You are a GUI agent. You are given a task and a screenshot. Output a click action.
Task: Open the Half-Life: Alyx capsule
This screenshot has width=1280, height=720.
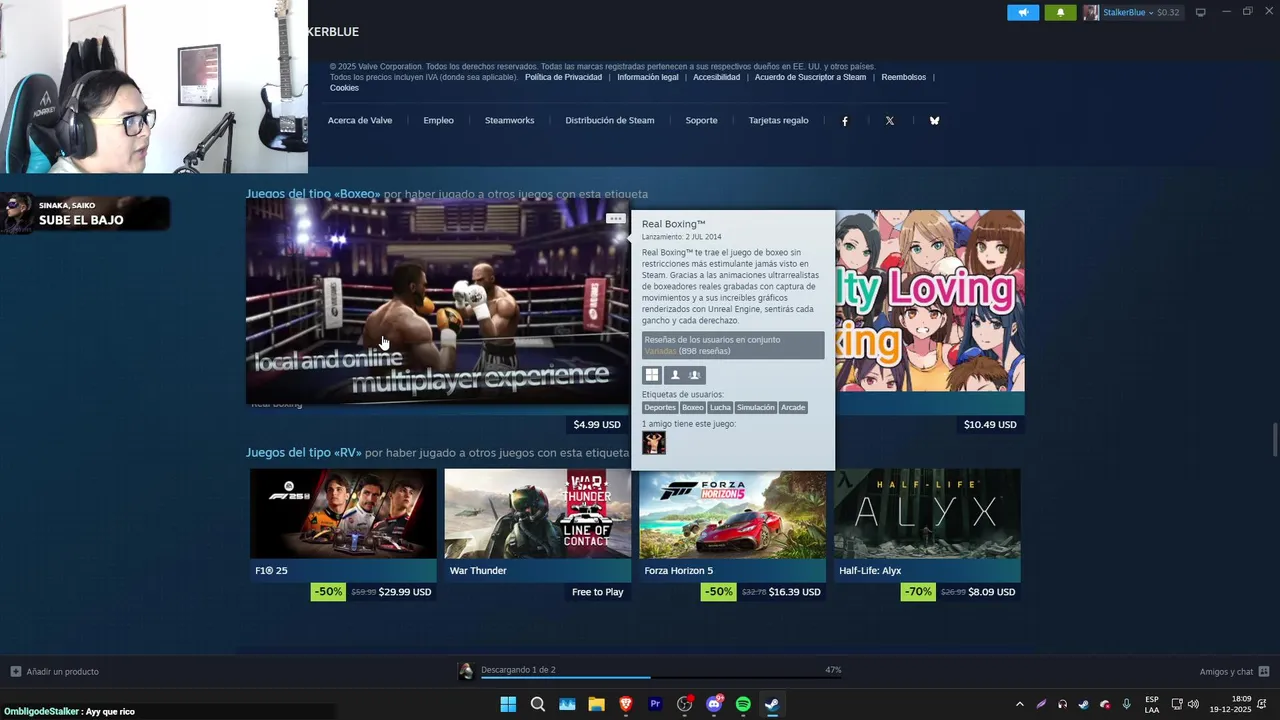coord(928,525)
